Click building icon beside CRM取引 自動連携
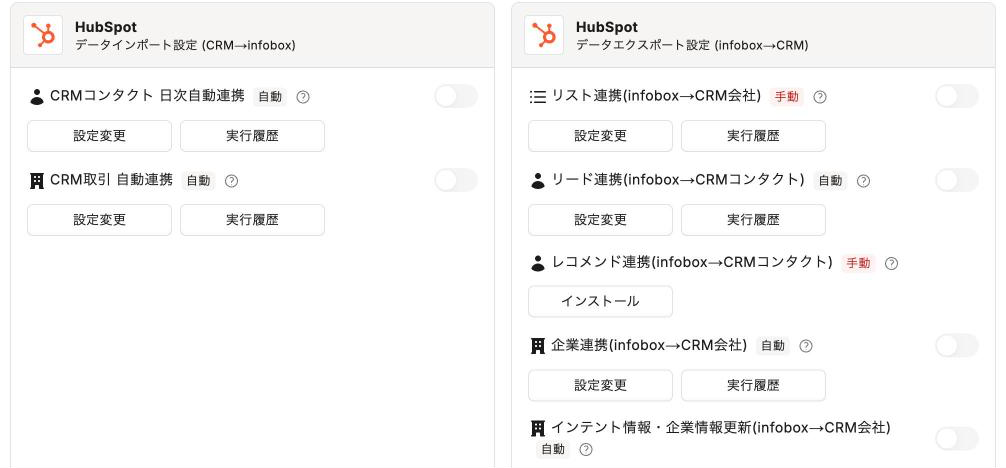Image resolution: width=1006 pixels, height=468 pixels. (x=37, y=182)
